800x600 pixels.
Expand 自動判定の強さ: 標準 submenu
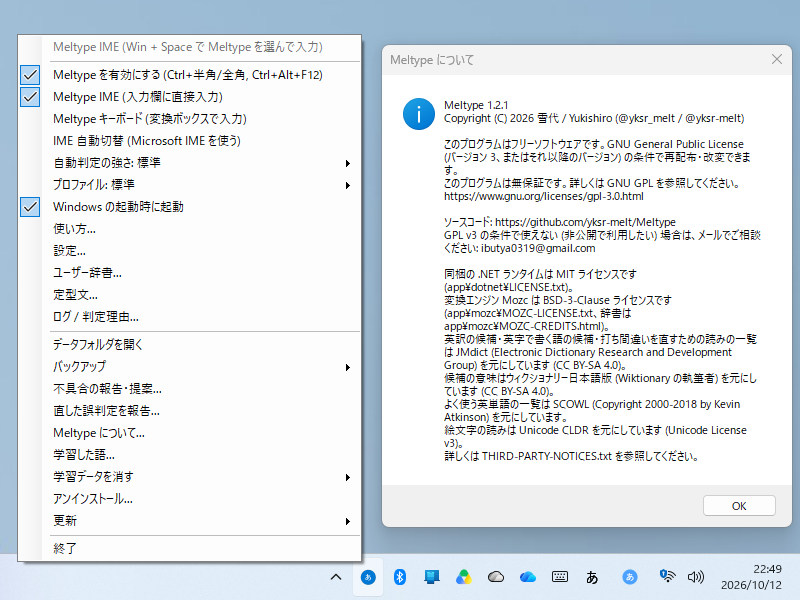[189, 163]
